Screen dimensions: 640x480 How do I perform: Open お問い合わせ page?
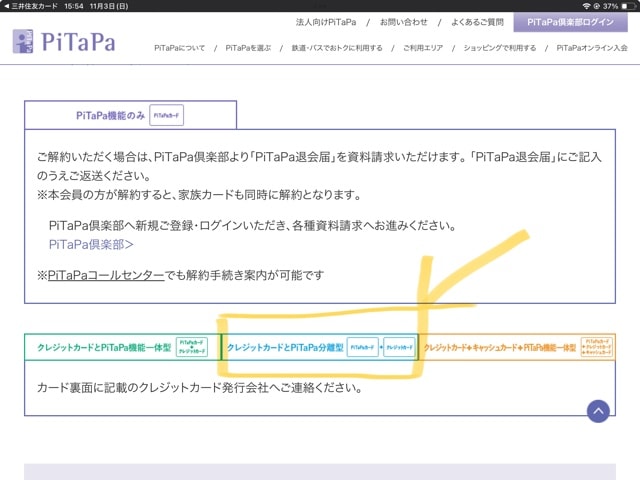pyautogui.click(x=404, y=22)
